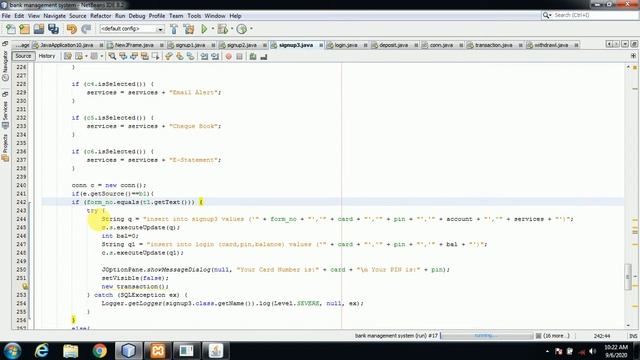
Task: Open the Tools menu
Action: click(194, 16)
